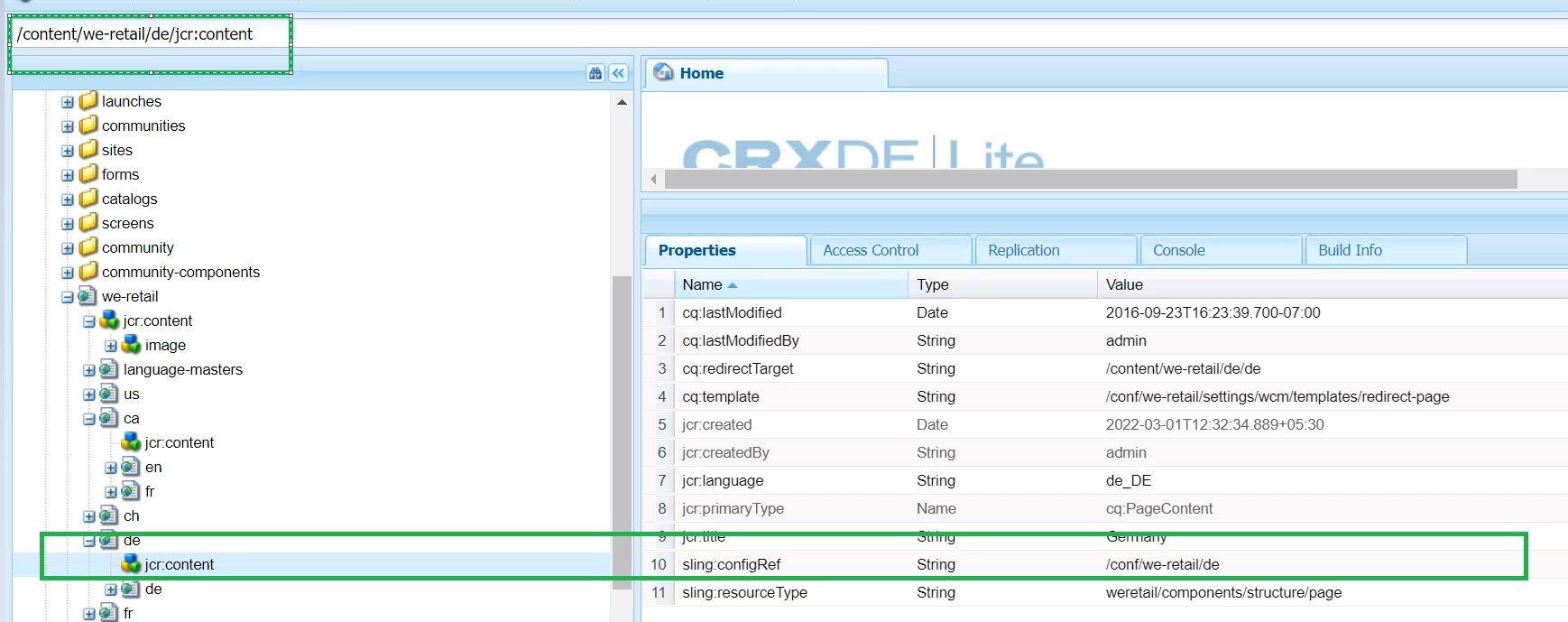Click the screens folder icon
This screenshot has height=622, width=1568.
(x=88, y=222)
